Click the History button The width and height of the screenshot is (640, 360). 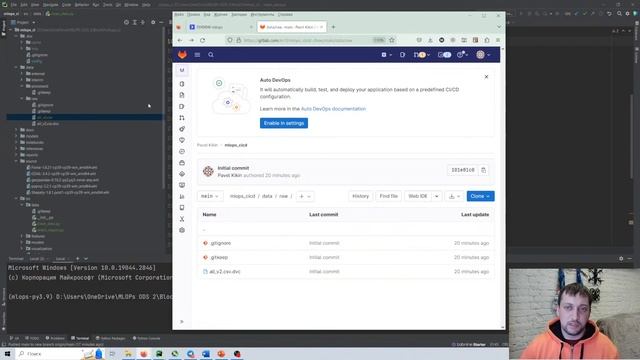pyautogui.click(x=360, y=196)
